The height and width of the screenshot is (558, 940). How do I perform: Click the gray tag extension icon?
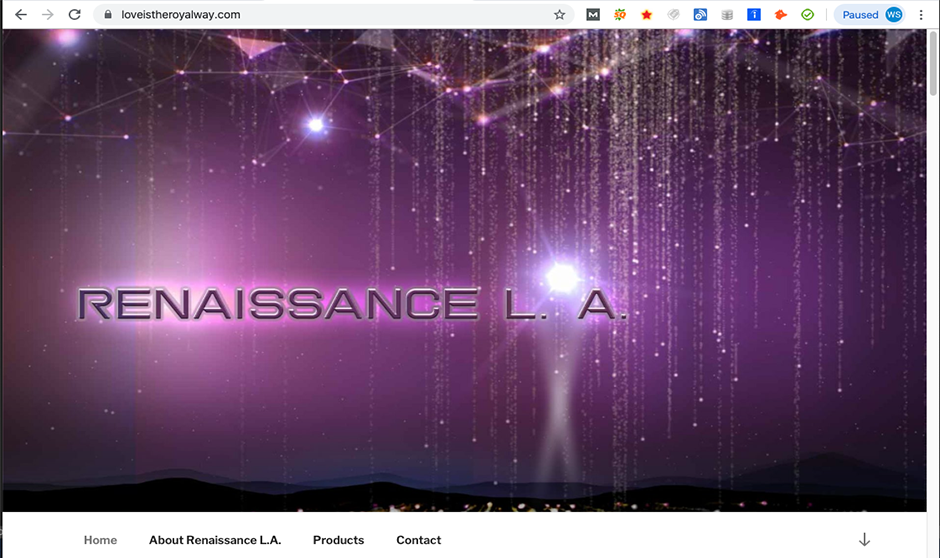coord(673,14)
